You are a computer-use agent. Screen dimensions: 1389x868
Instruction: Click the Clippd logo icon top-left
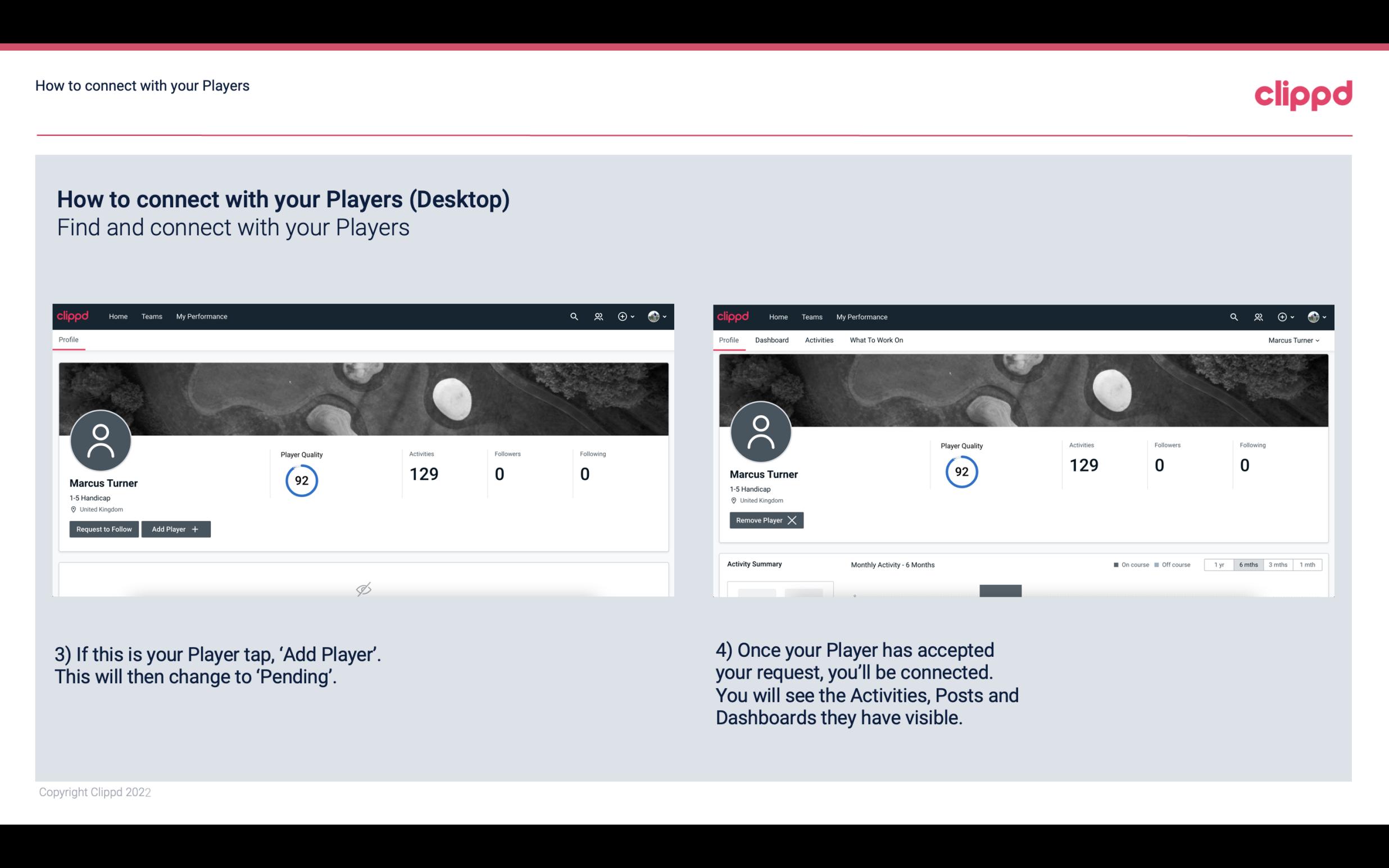click(73, 316)
